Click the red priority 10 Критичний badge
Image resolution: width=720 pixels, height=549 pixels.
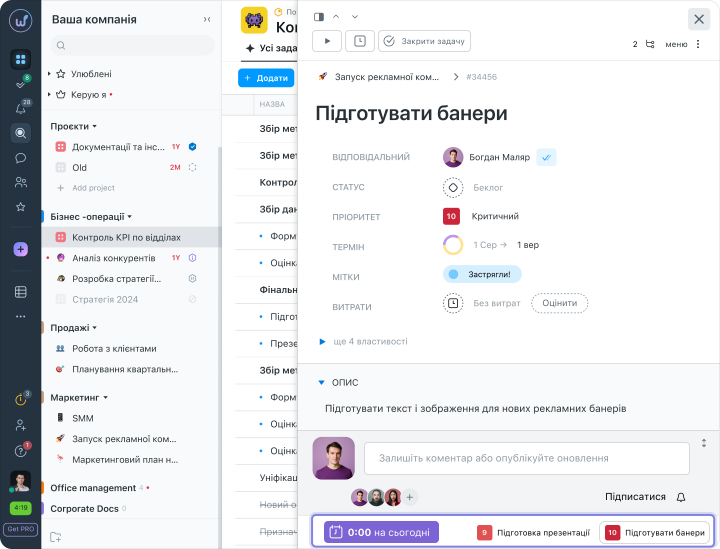pyautogui.click(x=451, y=216)
